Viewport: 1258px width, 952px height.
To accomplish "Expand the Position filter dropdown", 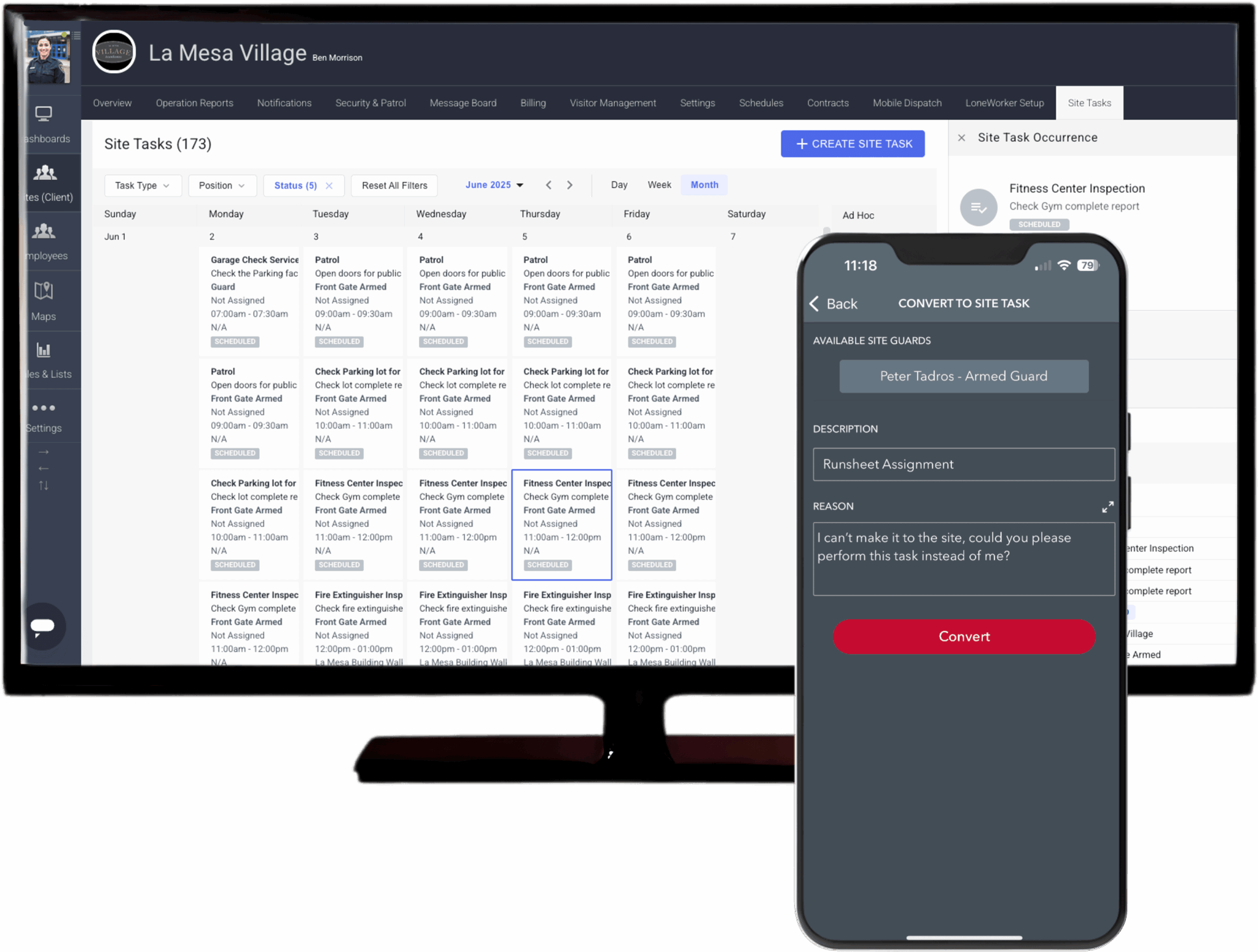I will (x=222, y=185).
